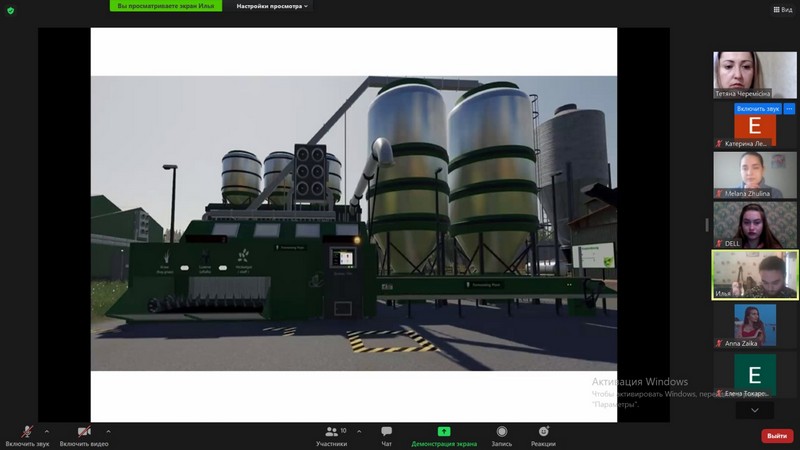The image size is (800, 450).
Task: Open reactions menu "Реакции"
Action: pos(543,436)
